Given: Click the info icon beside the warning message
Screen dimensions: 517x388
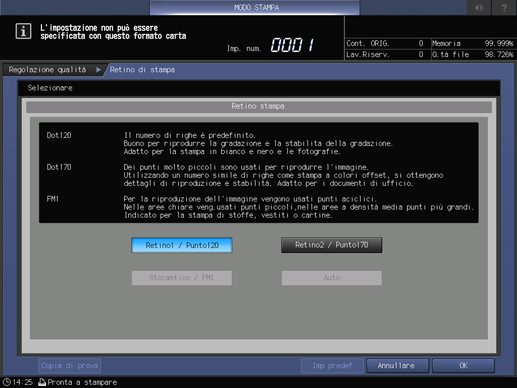Looking at the screenshot, I should pos(23,32).
